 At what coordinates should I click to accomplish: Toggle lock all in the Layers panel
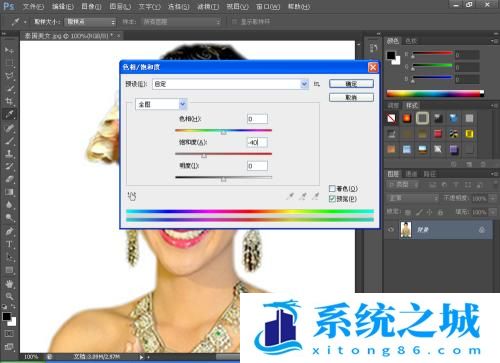pyautogui.click(x=440, y=212)
